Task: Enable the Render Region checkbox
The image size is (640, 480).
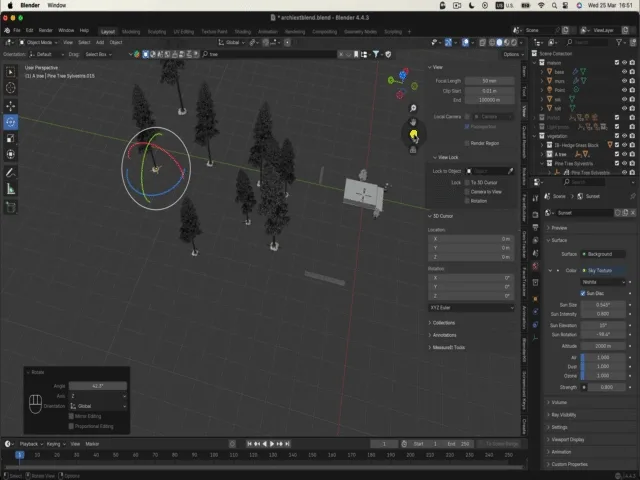Action: (467, 143)
